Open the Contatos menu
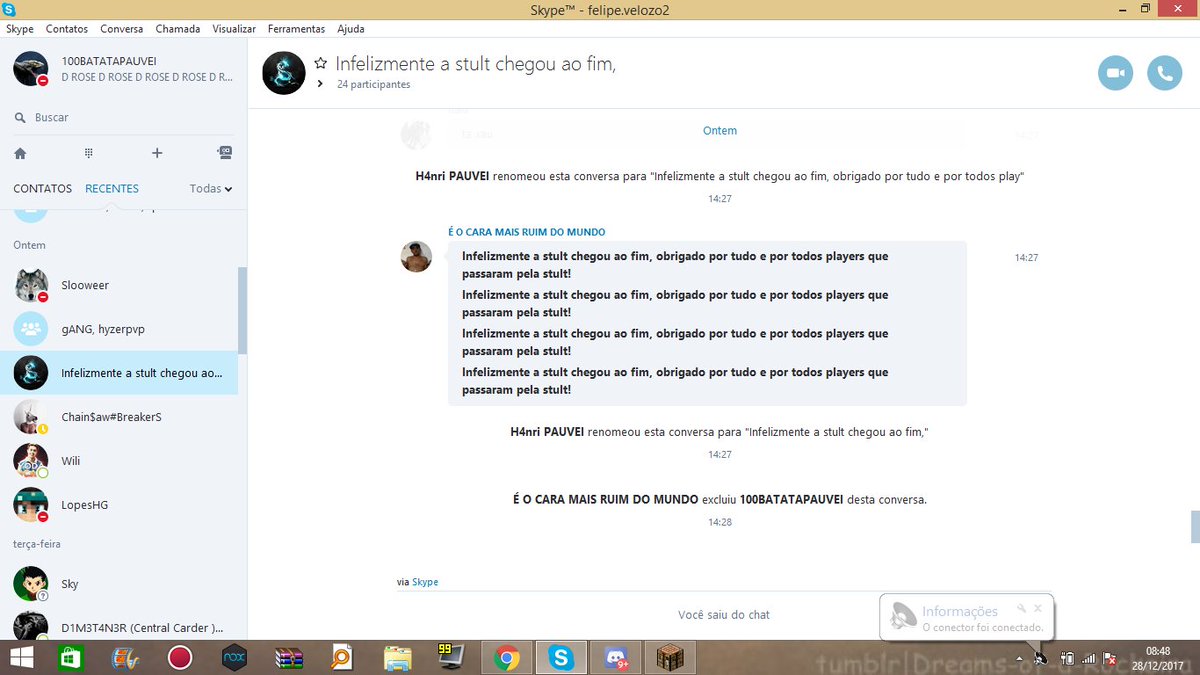This screenshot has height=675, width=1200. click(x=67, y=29)
